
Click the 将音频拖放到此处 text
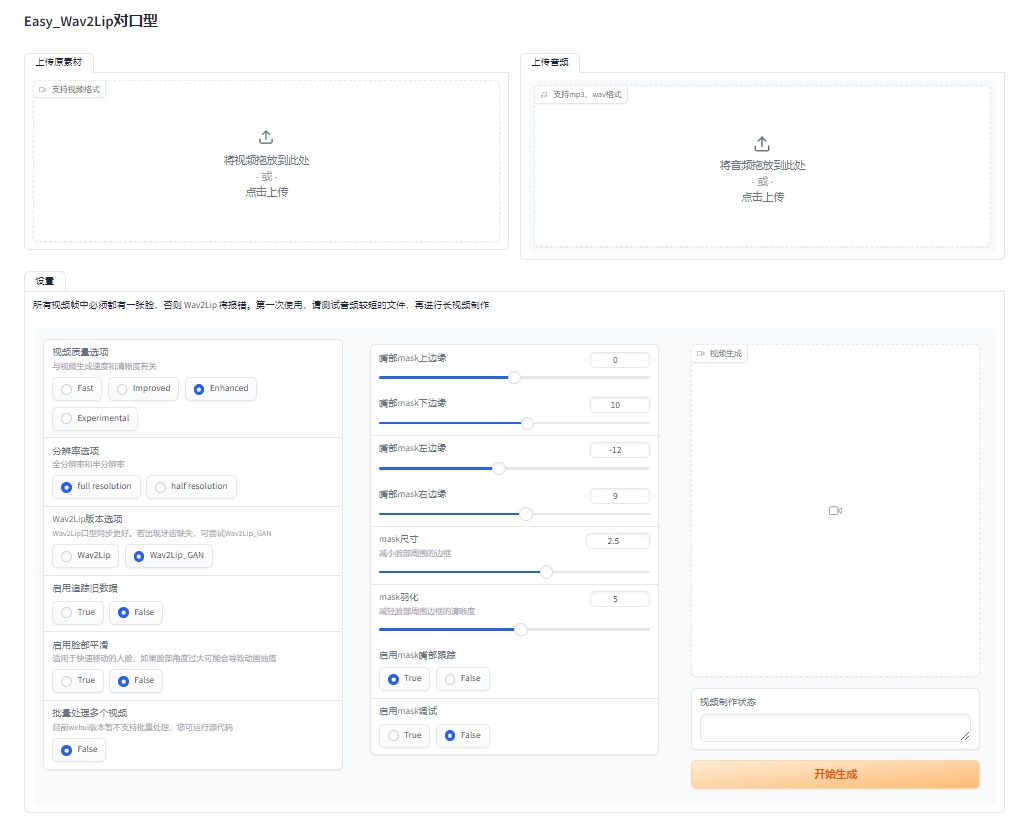(762, 165)
